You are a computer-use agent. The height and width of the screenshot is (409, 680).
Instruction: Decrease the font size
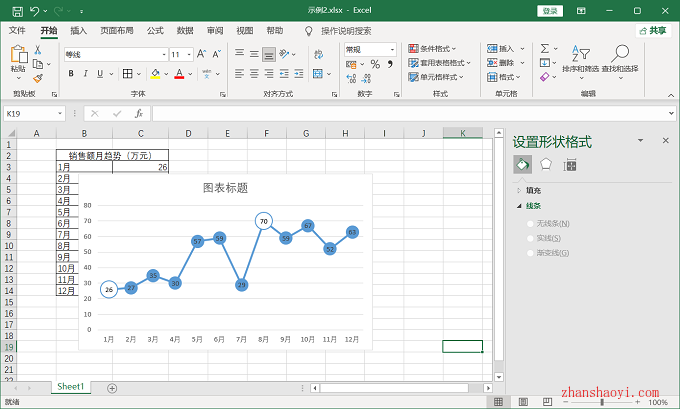coord(216,54)
